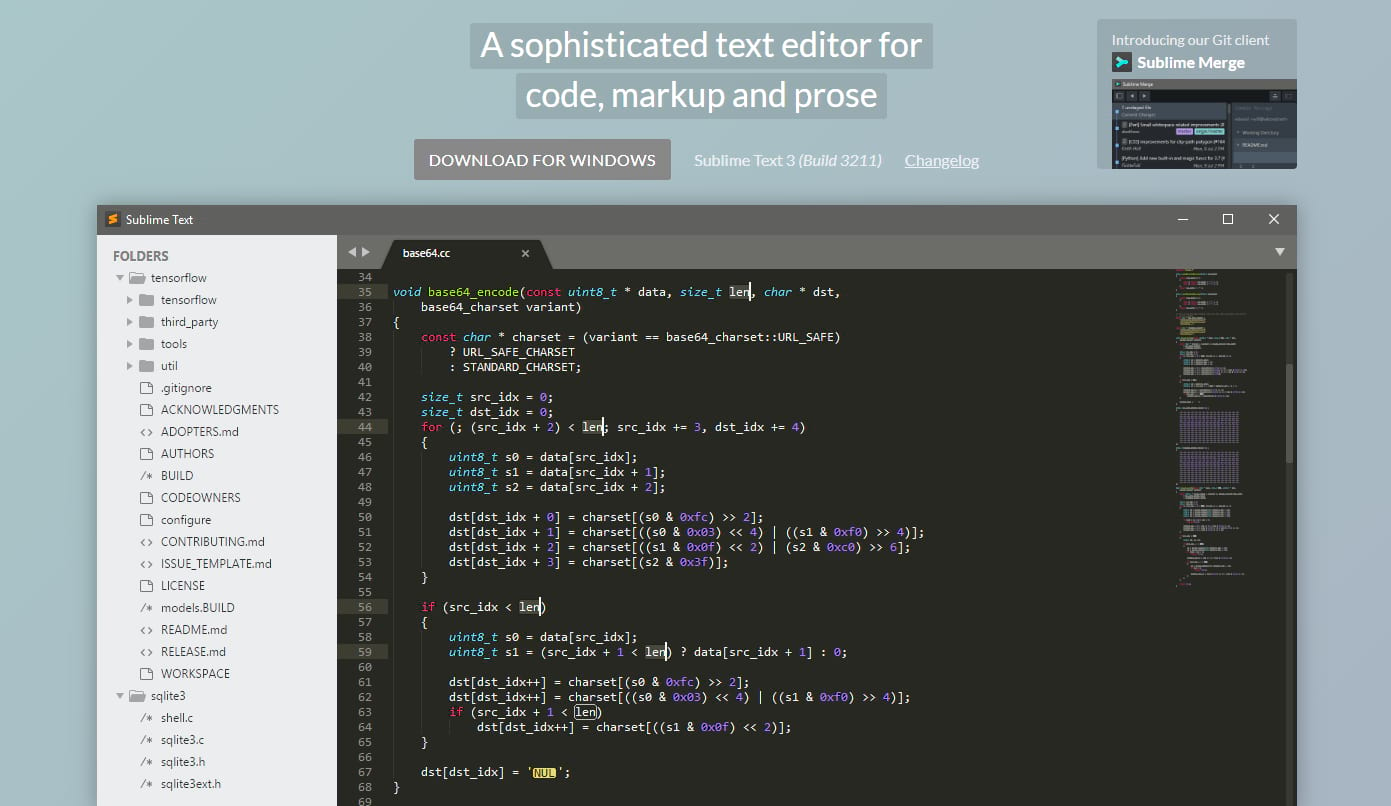
Task: Click the file icon next to LICENSE
Action: click(x=146, y=585)
